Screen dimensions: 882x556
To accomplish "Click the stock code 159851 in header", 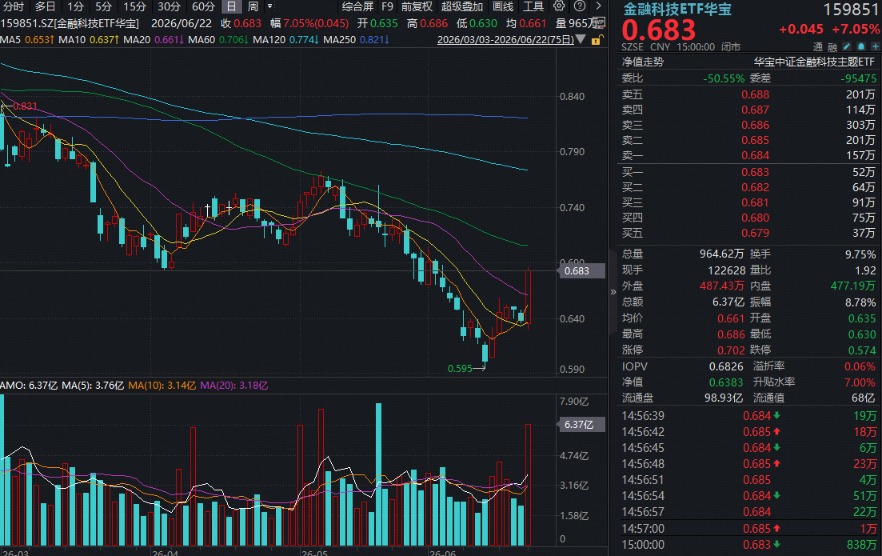I will click(850, 10).
